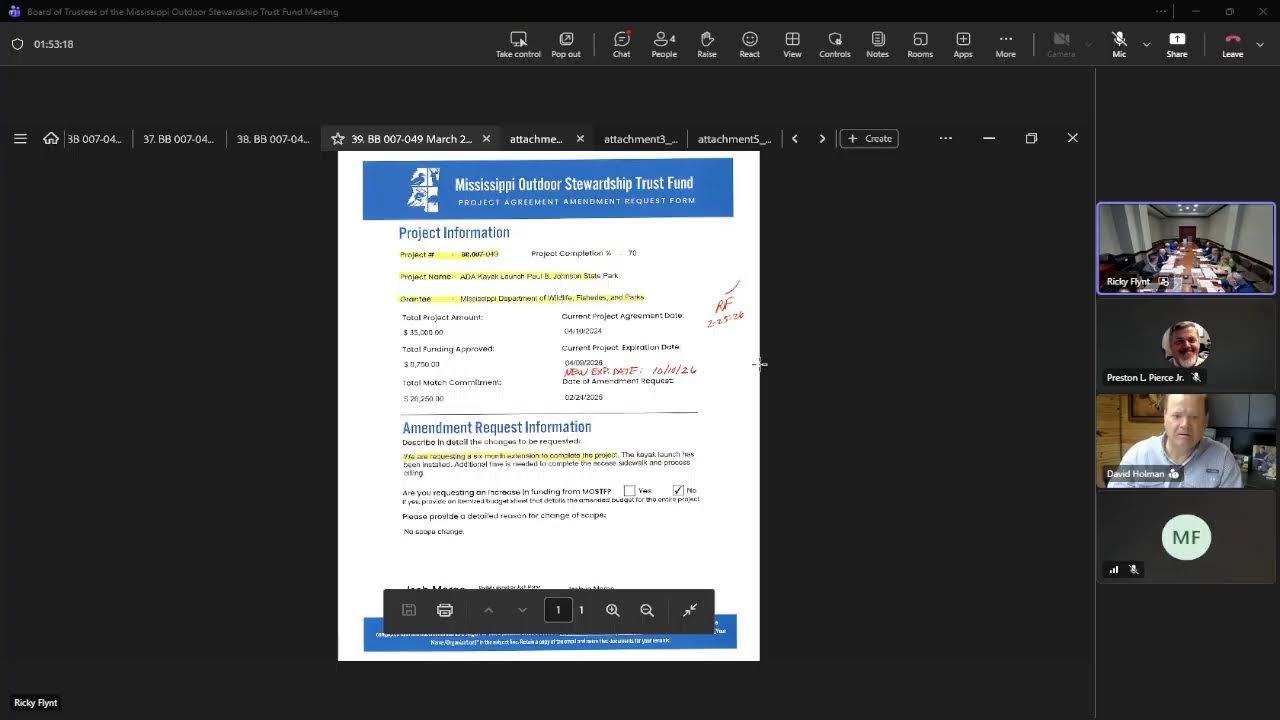This screenshot has height=720, width=1280.
Task: Show previous tabs with the left chevron
Action: (795, 139)
